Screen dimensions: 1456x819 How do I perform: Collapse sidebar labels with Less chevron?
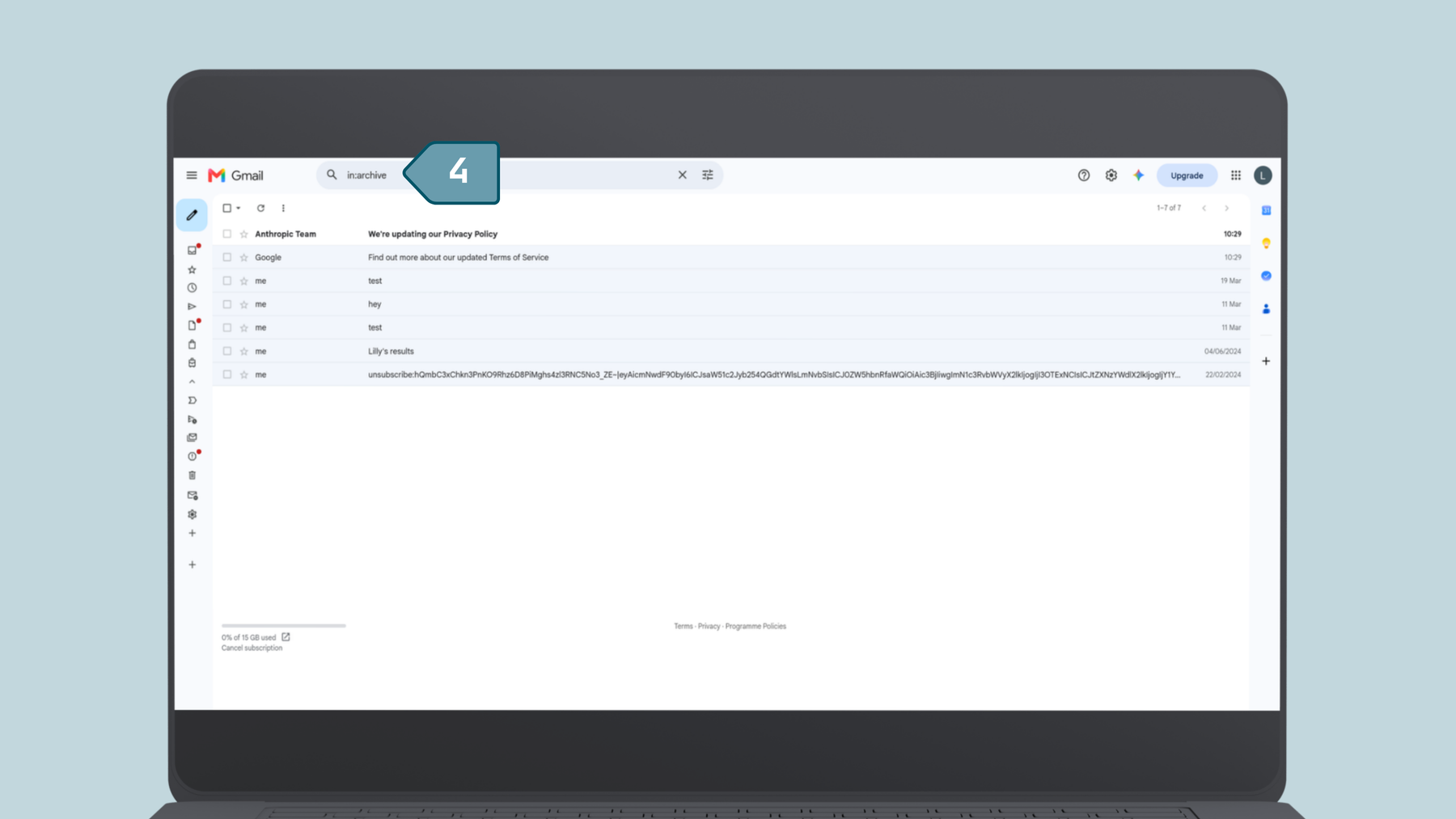[x=192, y=382]
